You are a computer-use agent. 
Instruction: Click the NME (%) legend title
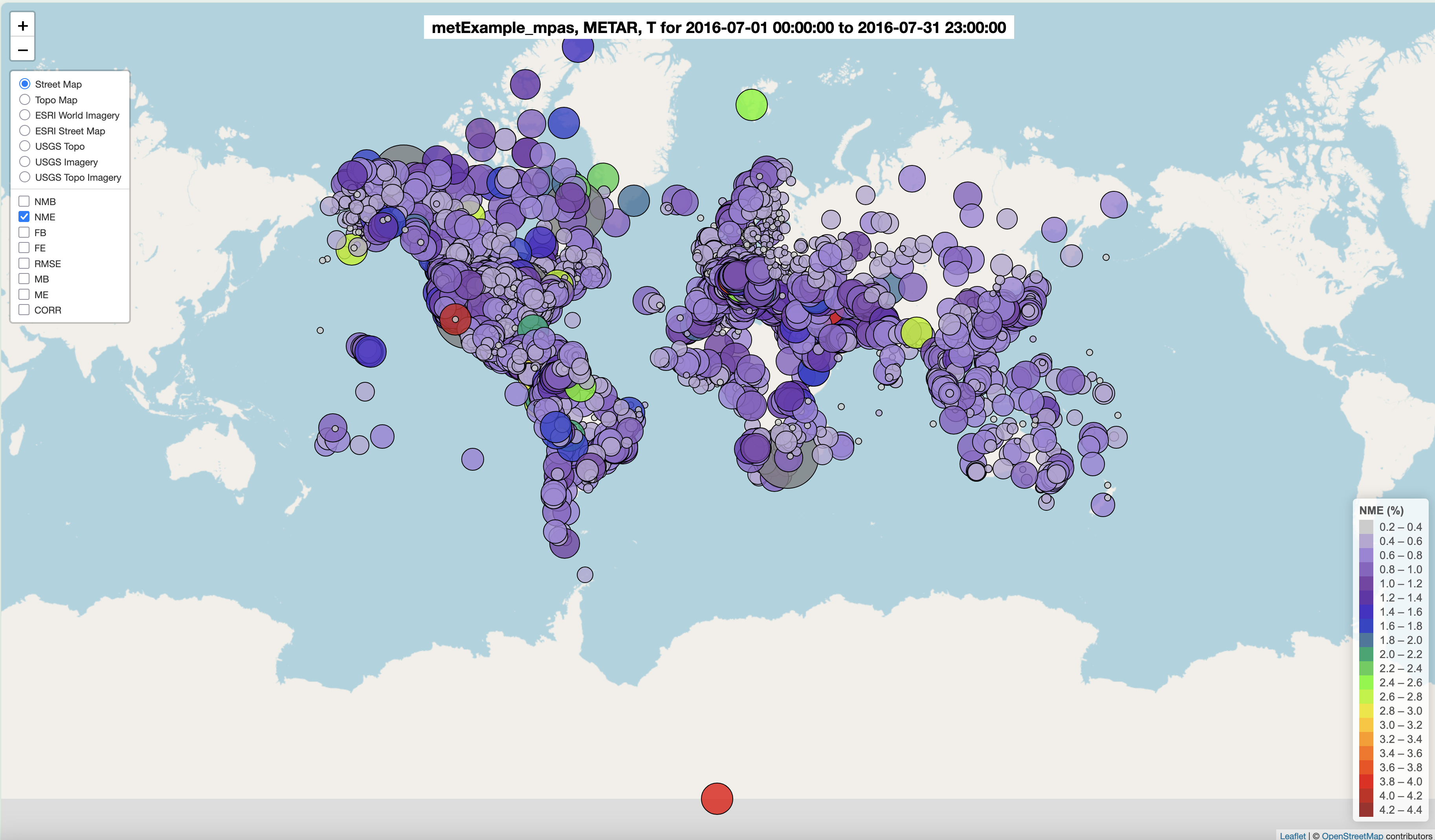[x=1381, y=510]
